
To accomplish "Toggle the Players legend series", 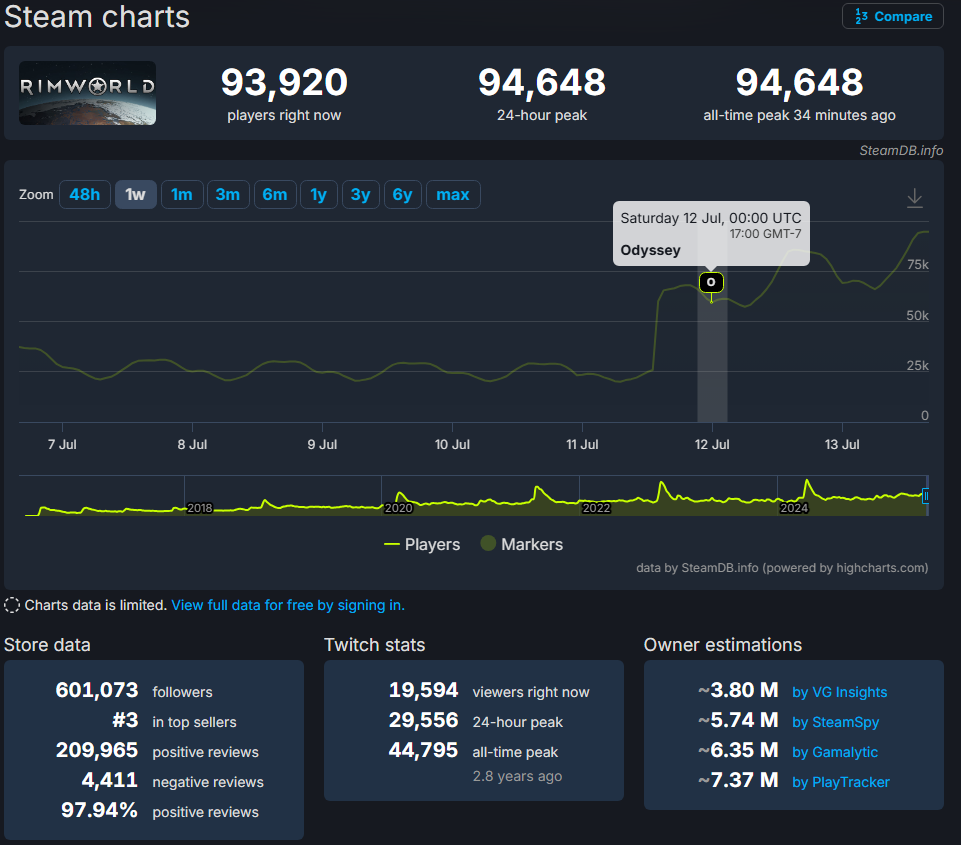I will (422, 544).
